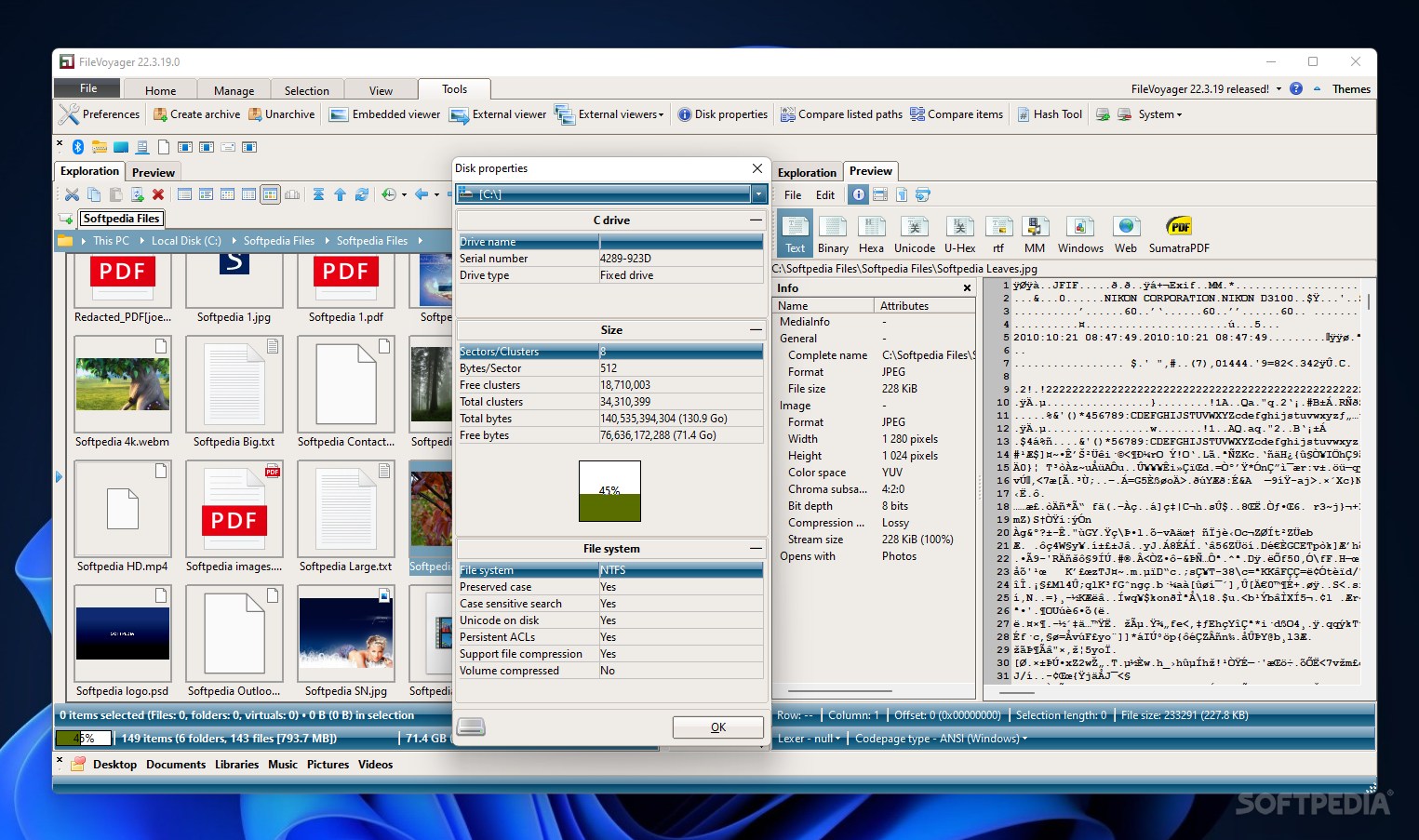Click the red X Delete icon
Image resolution: width=1419 pixels, height=840 pixels.
click(x=158, y=194)
